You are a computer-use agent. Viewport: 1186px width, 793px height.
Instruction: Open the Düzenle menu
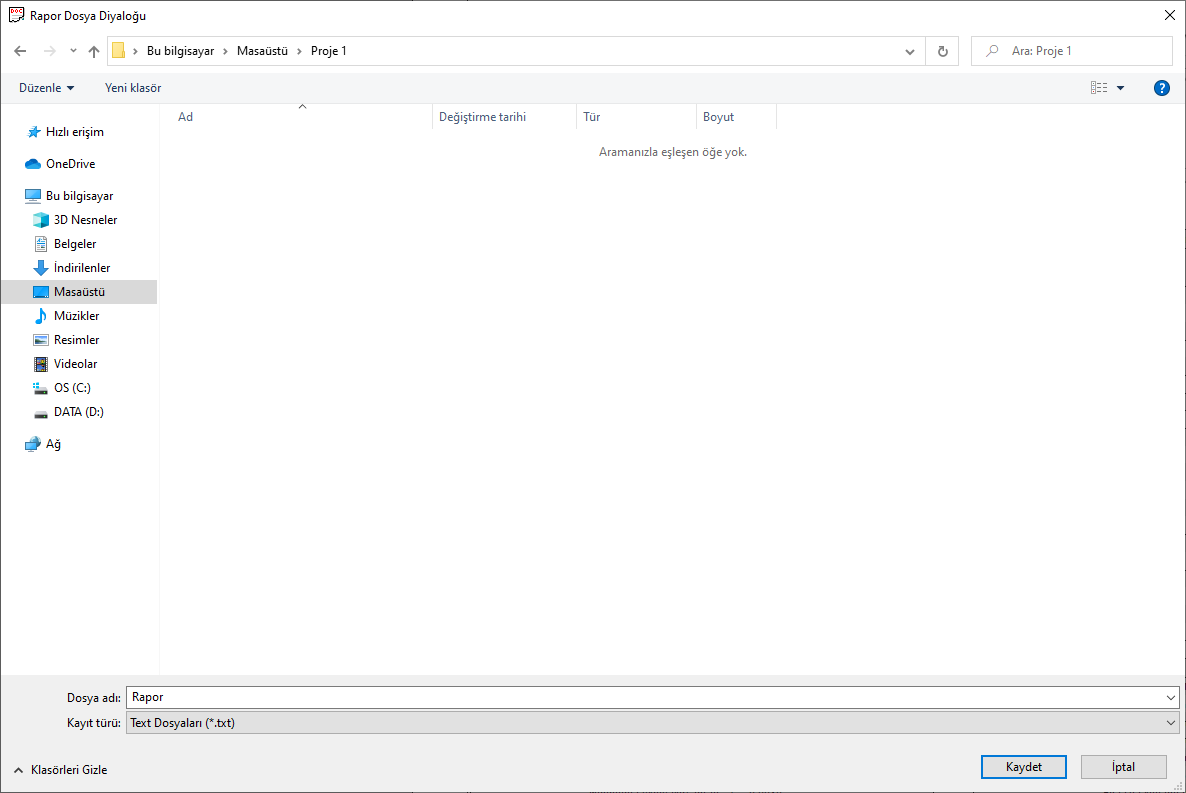point(46,88)
